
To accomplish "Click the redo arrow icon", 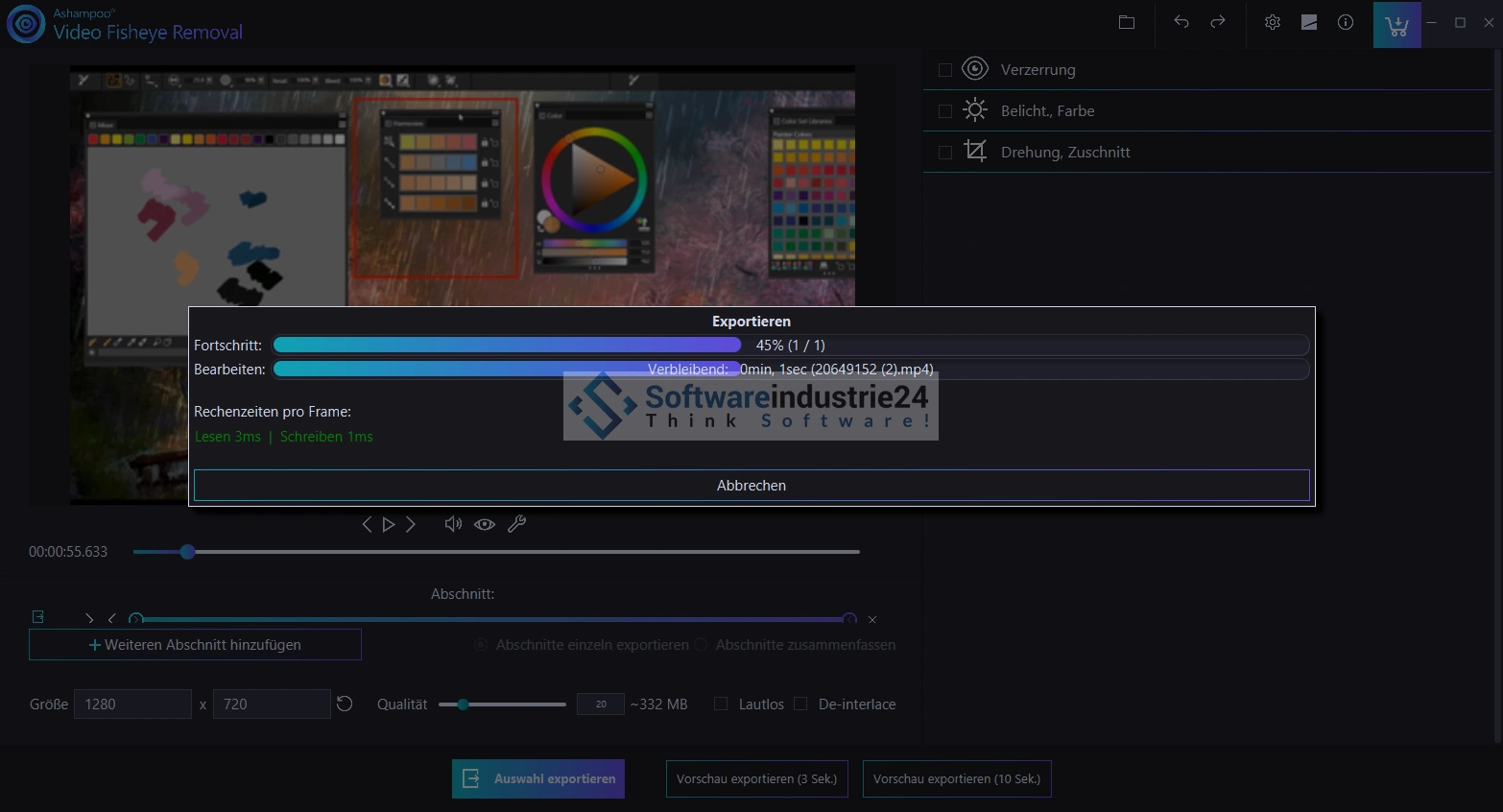I will 1218,22.
